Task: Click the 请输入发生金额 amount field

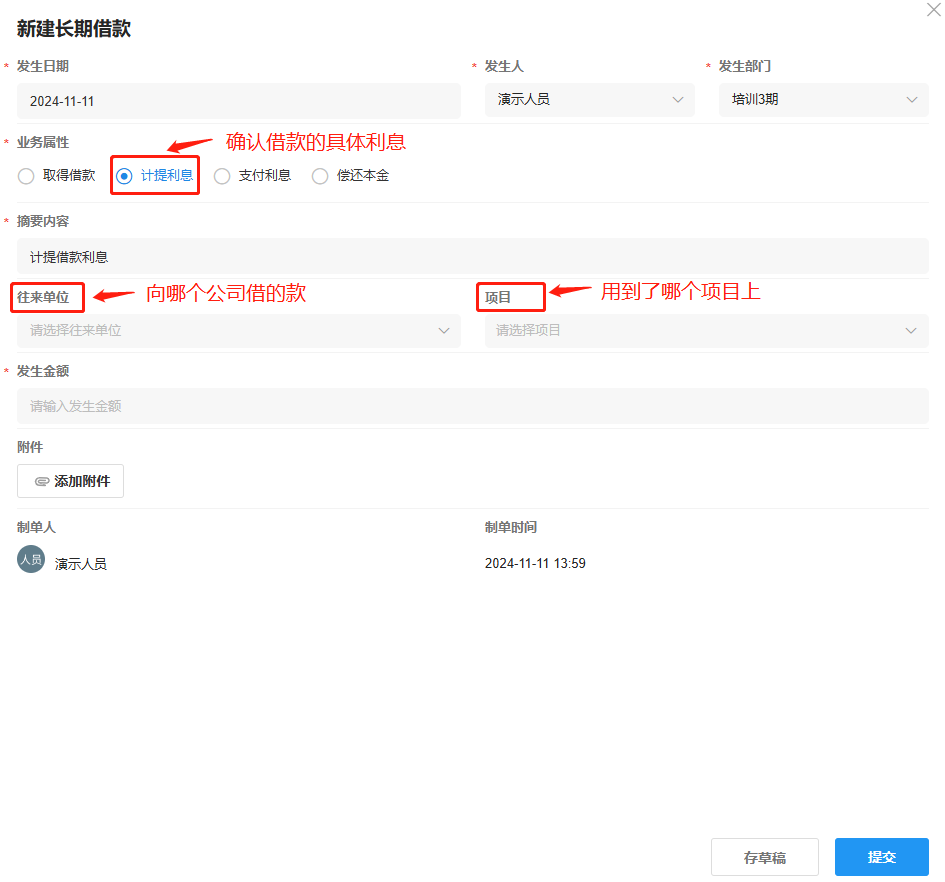Action: coord(472,406)
